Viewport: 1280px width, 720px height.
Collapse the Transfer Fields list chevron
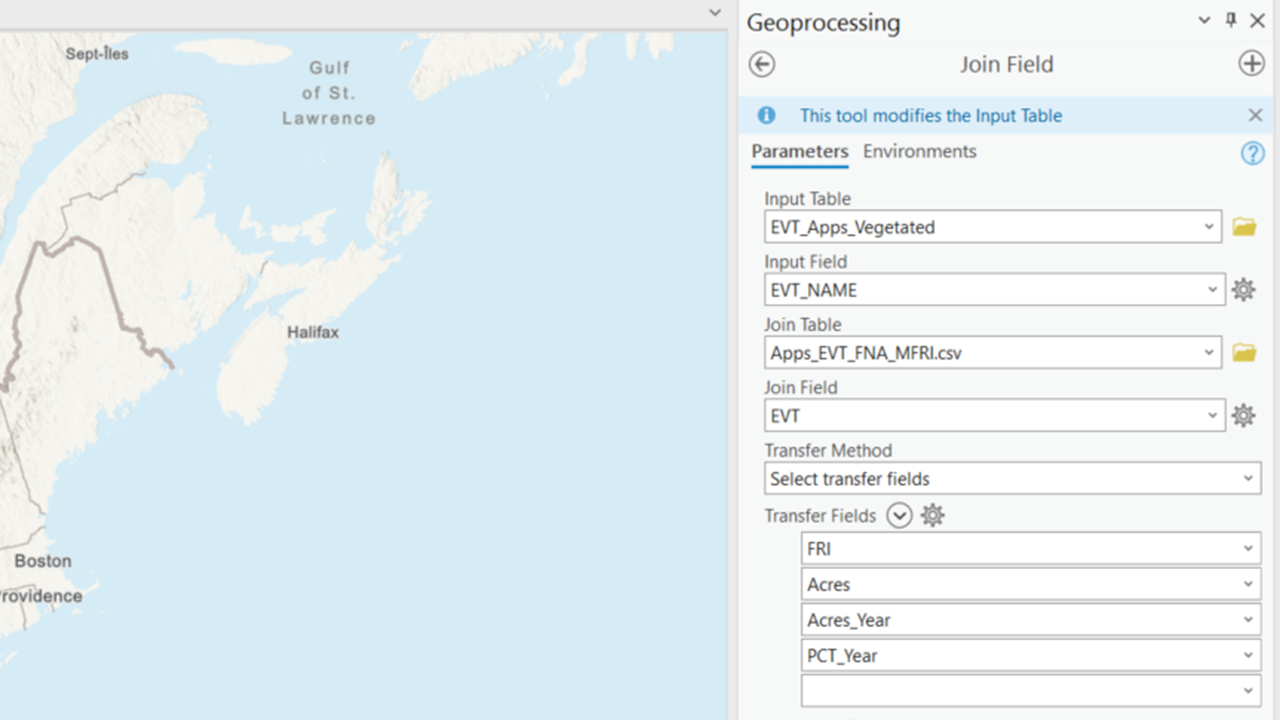tap(899, 515)
